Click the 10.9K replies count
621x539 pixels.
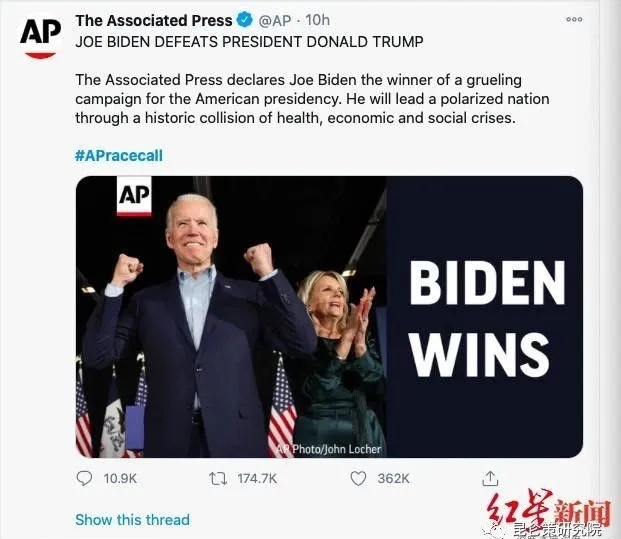pos(120,478)
